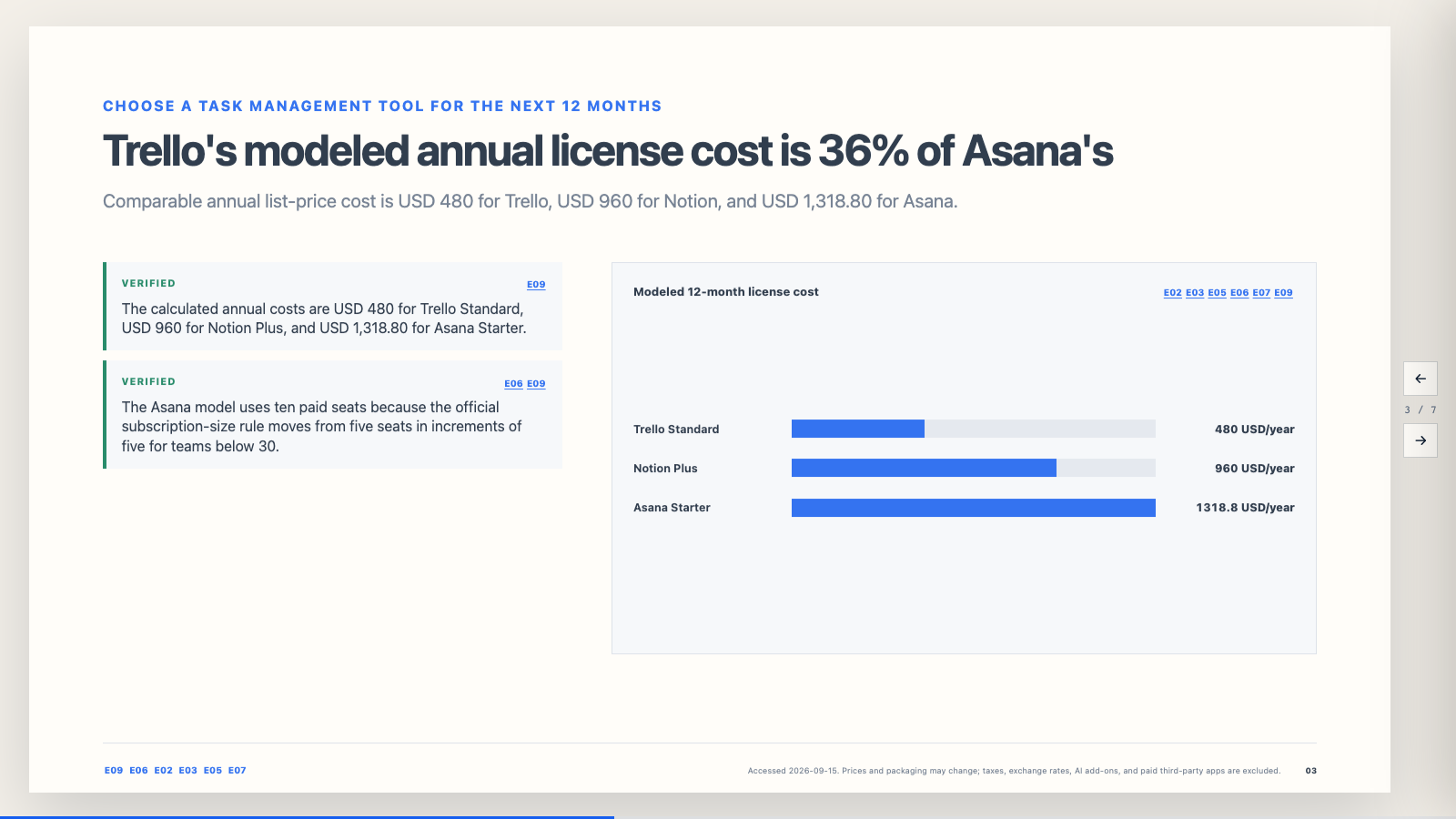Advance to the next slide arrow
The height and width of the screenshot is (819, 1456).
[1421, 440]
